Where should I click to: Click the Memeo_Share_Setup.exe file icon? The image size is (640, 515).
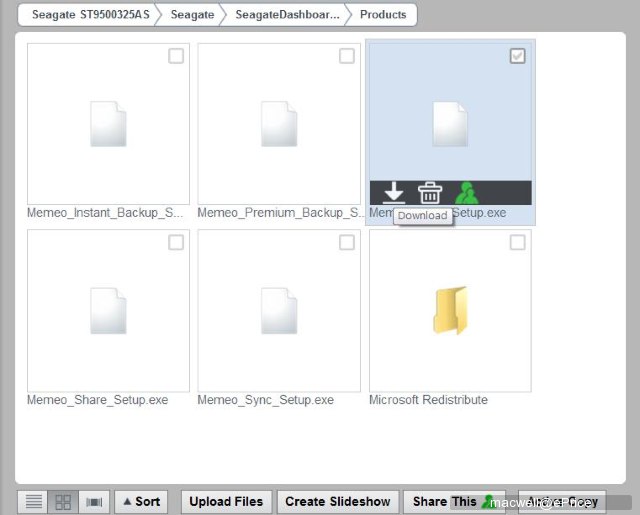click(x=108, y=311)
